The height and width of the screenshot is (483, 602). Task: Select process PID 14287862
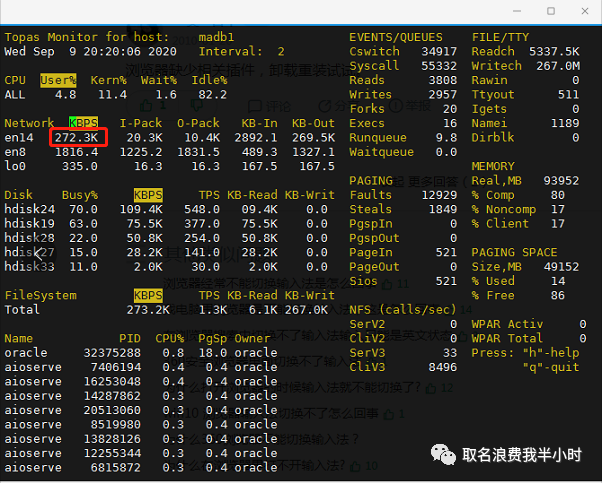[x=112, y=396]
